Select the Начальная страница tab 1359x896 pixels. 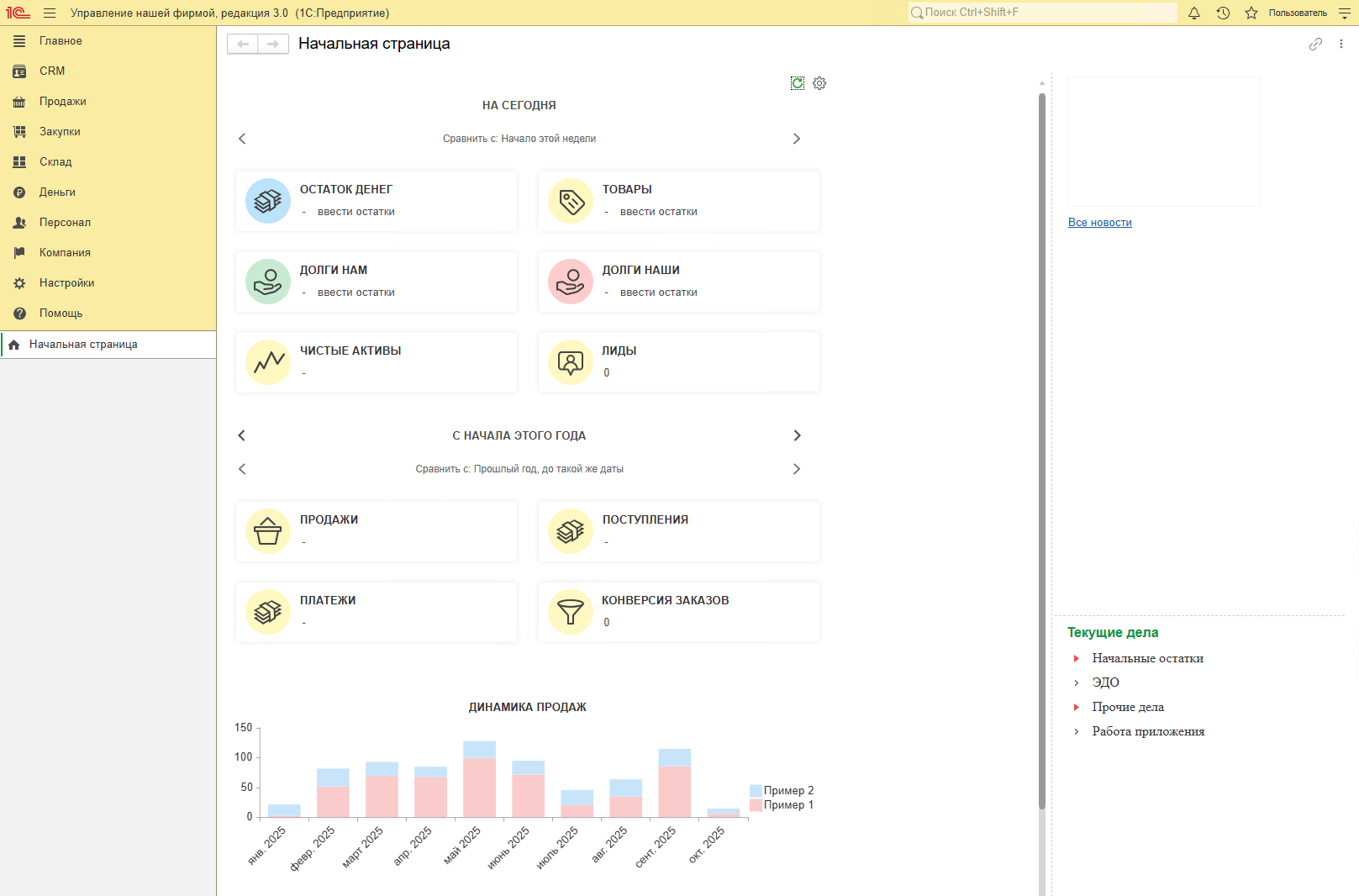coord(83,345)
